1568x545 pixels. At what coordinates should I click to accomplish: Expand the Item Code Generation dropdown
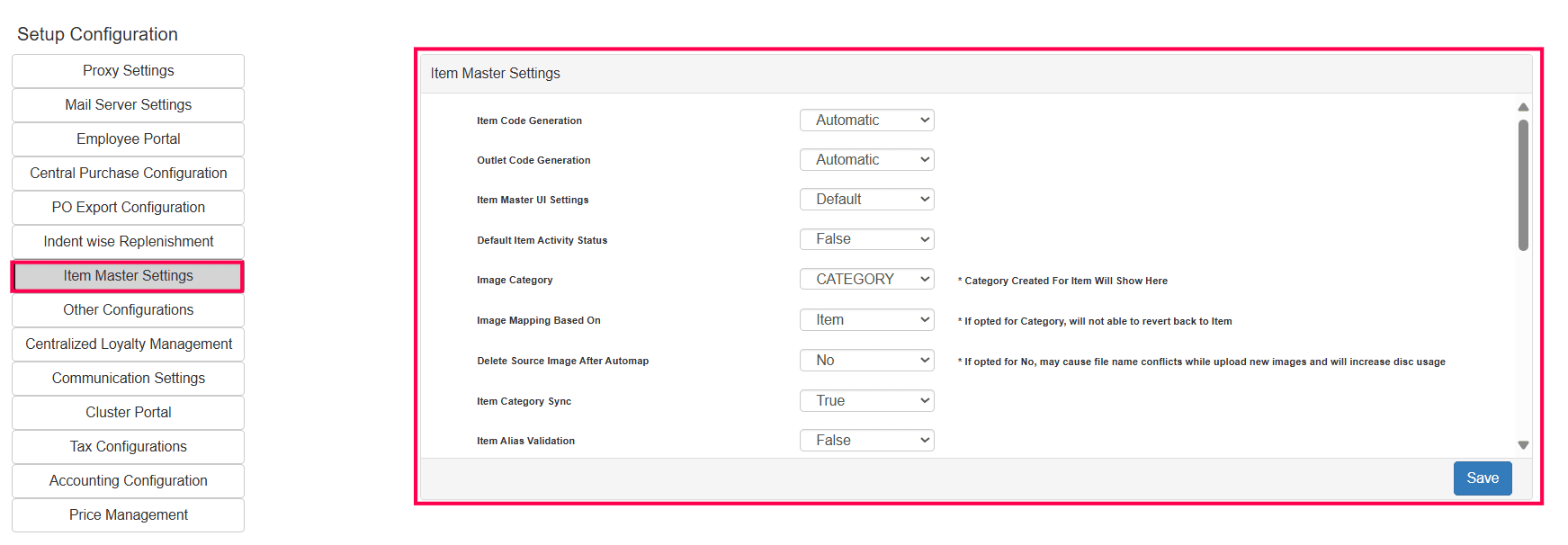pos(866,121)
